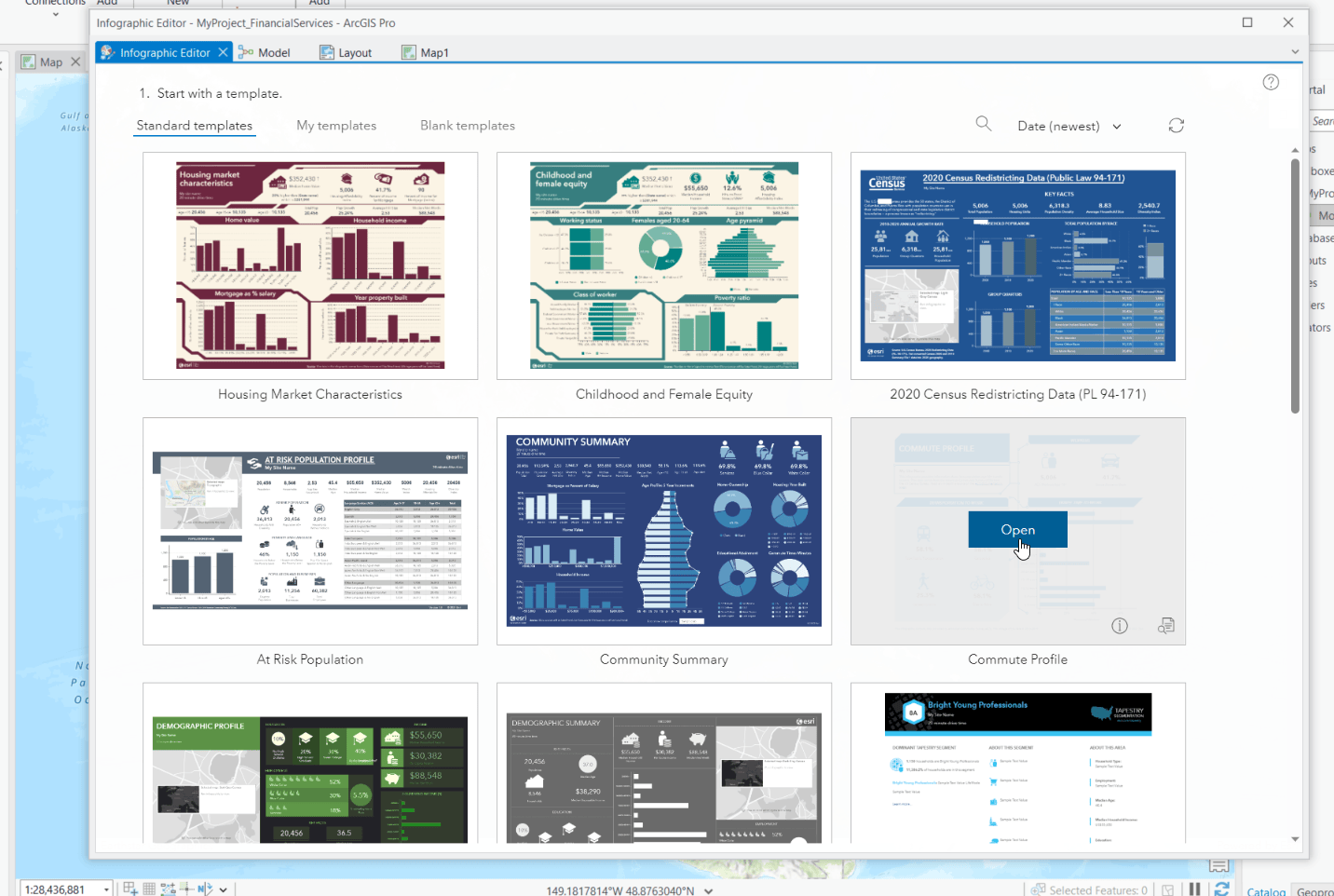
Task: Click the search icon above template gallery
Action: 983,124
